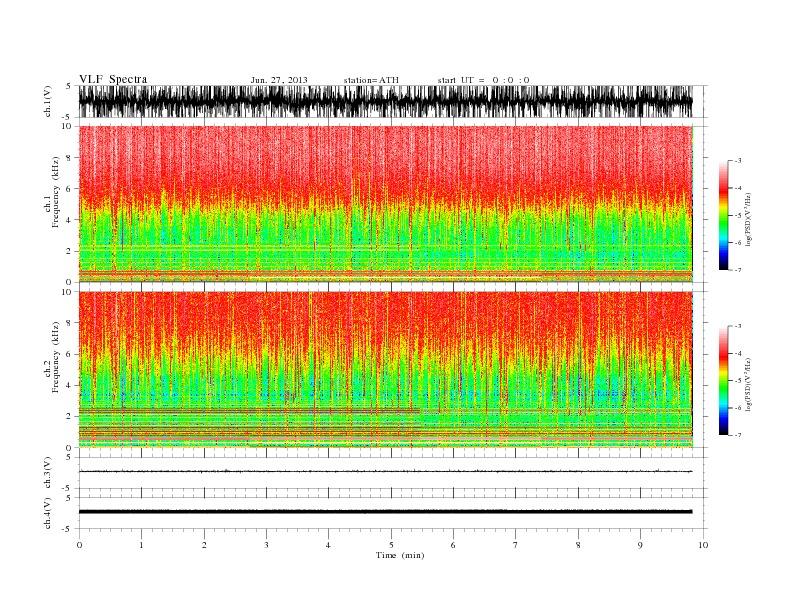Select the "start UT = 0 : 0 : 0" text

(483, 80)
